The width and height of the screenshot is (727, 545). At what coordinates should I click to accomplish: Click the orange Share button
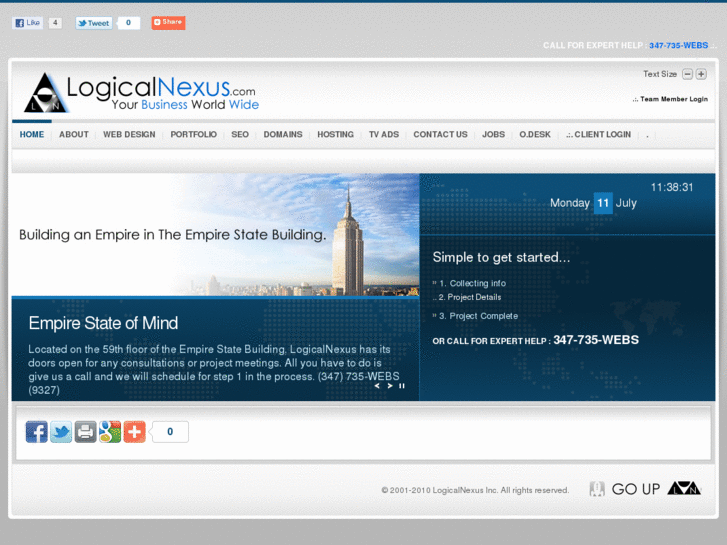coord(168,22)
